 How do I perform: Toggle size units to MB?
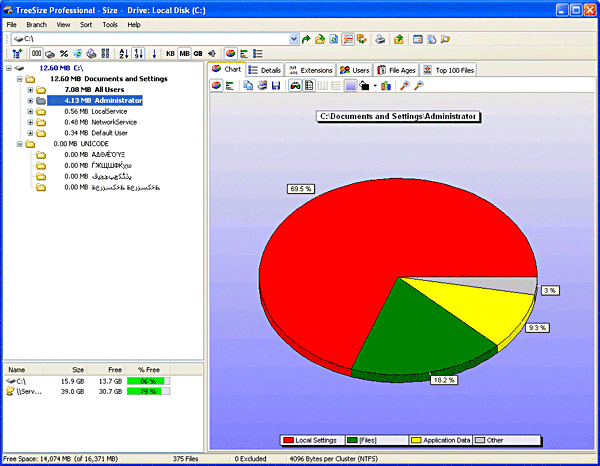coord(184,54)
